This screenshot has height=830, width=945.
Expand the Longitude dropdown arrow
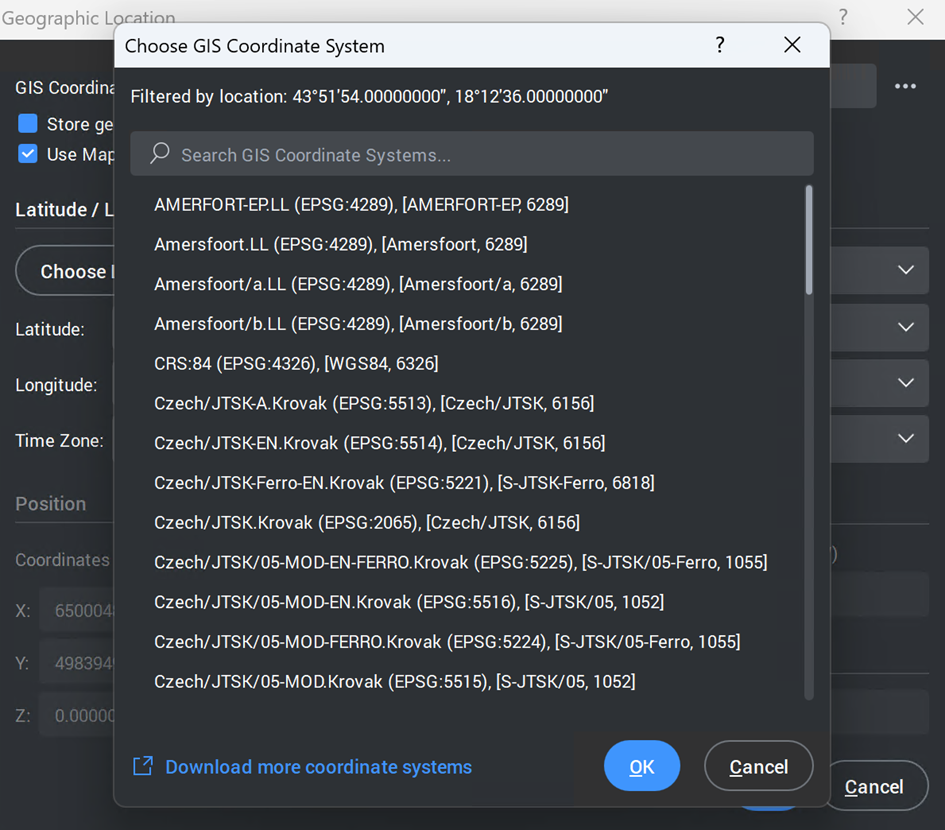pos(906,384)
